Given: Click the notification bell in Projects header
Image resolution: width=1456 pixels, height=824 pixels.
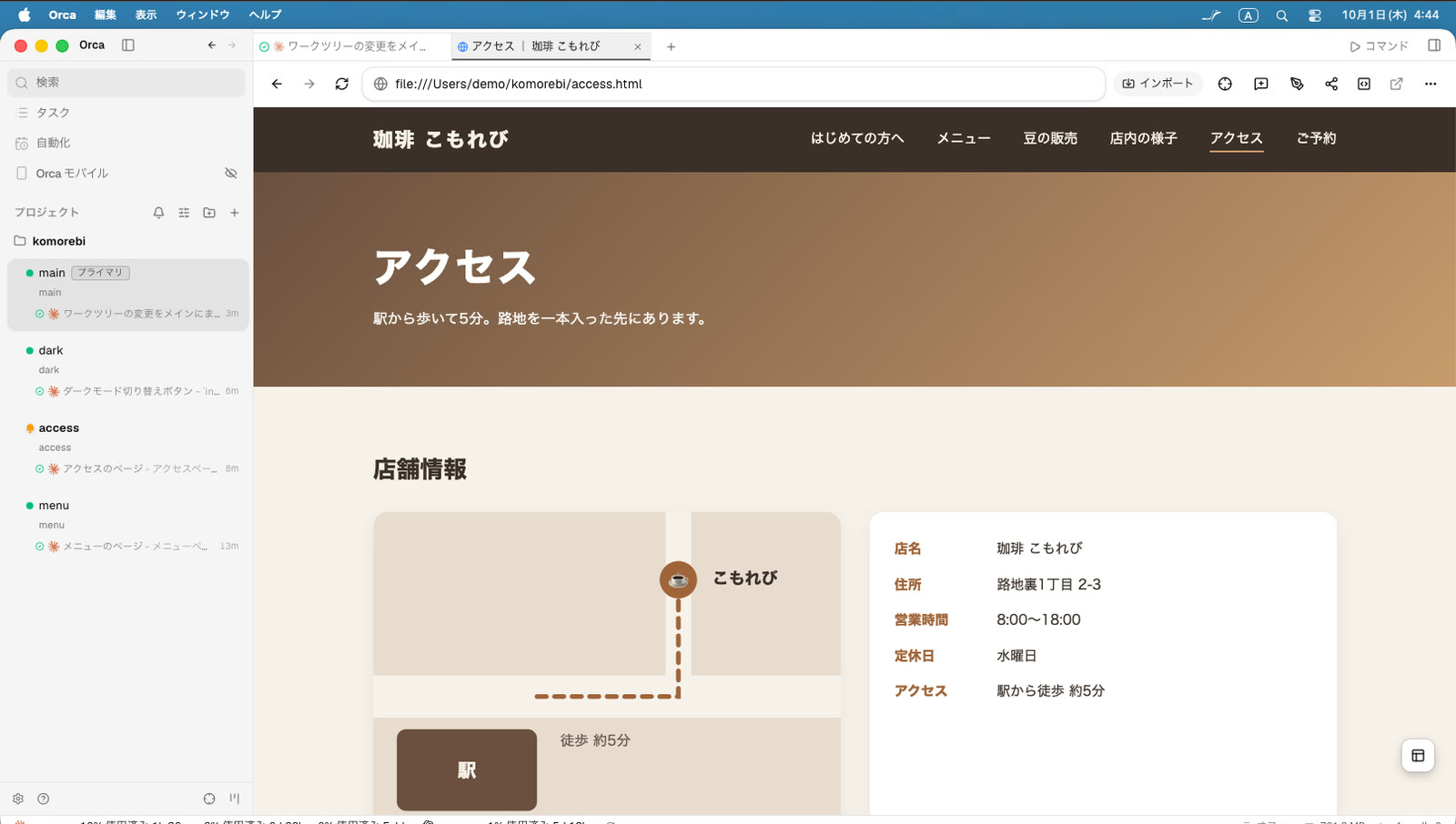Looking at the screenshot, I should pyautogui.click(x=158, y=213).
